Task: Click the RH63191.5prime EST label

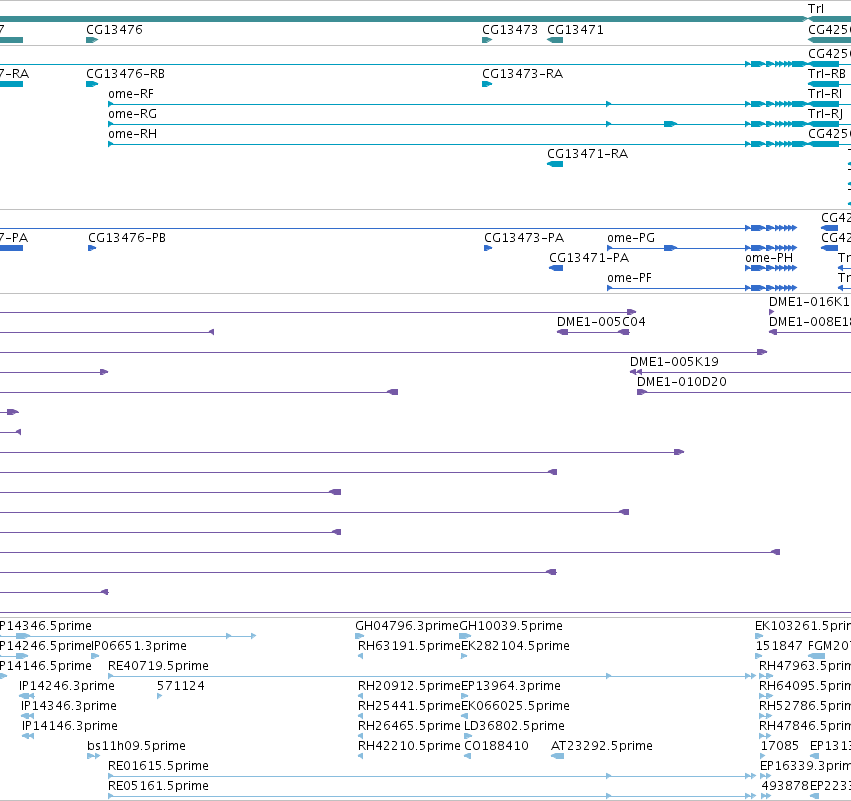Action: tap(409, 646)
